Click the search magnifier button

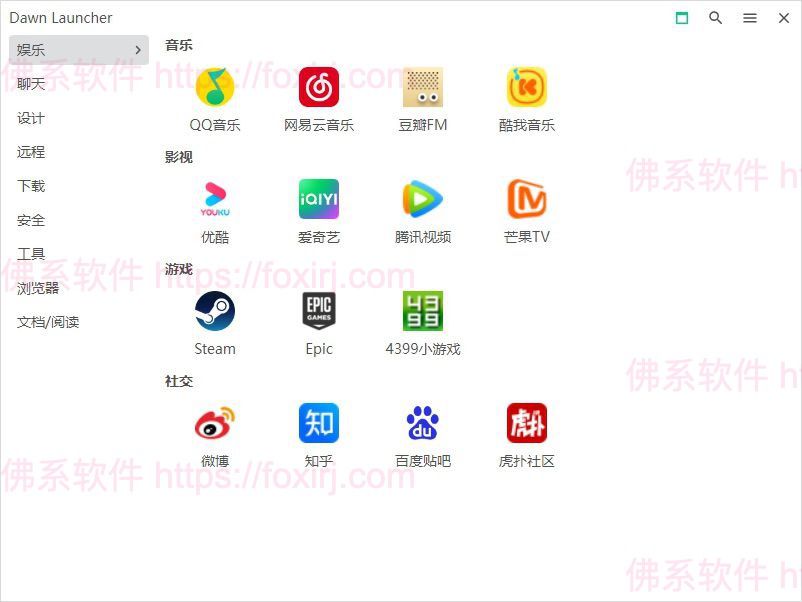point(716,18)
